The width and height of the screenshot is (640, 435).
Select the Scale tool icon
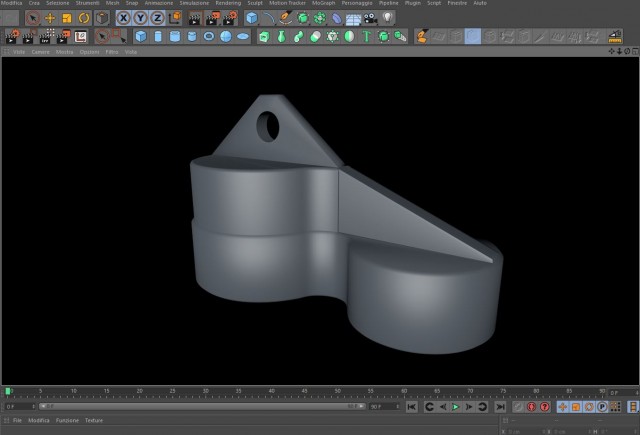[x=67, y=18]
